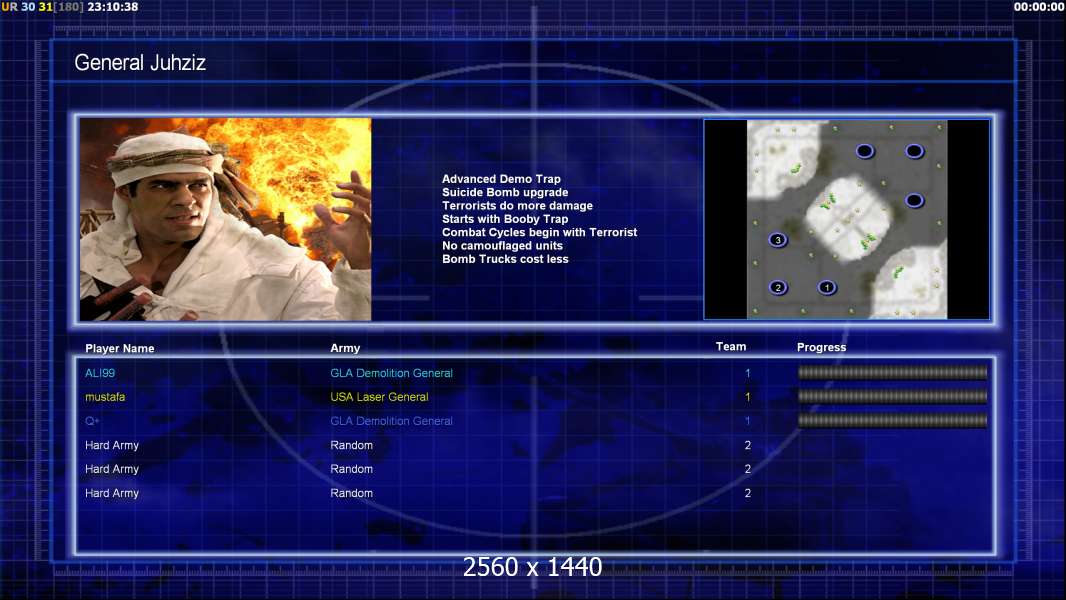The height and width of the screenshot is (600, 1066).
Task: Click the Q+ player name
Action: click(x=93, y=421)
